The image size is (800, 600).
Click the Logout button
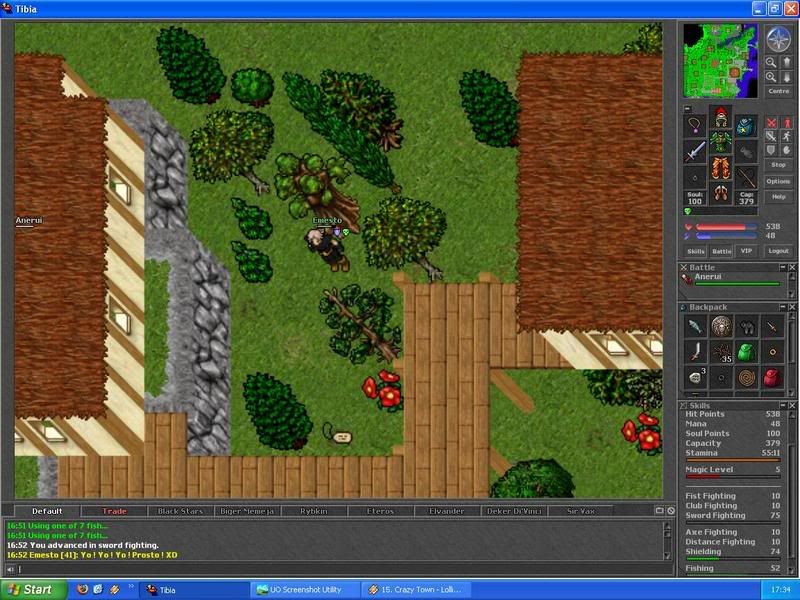pos(779,251)
